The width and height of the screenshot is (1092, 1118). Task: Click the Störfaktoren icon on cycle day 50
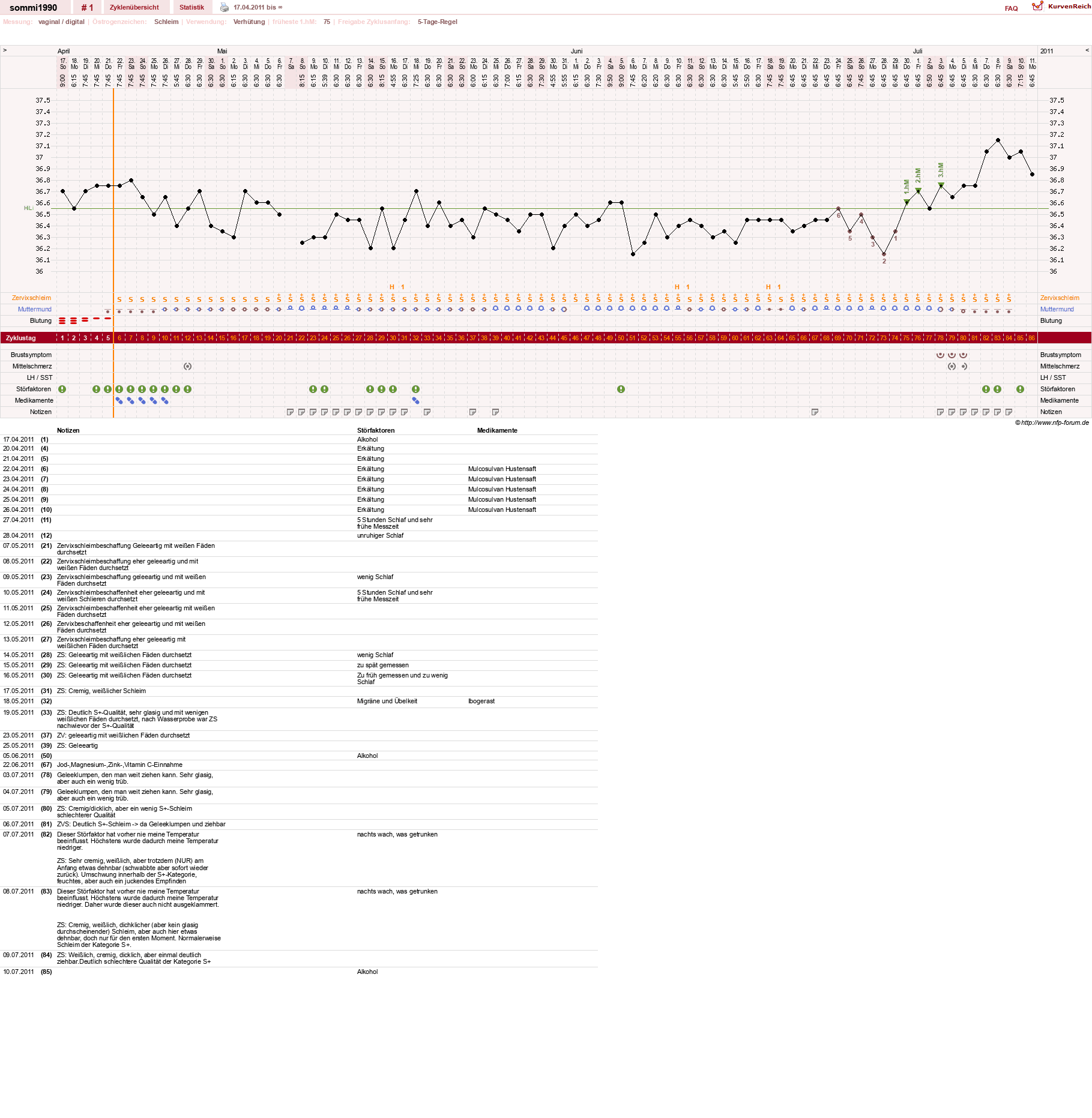tap(621, 389)
